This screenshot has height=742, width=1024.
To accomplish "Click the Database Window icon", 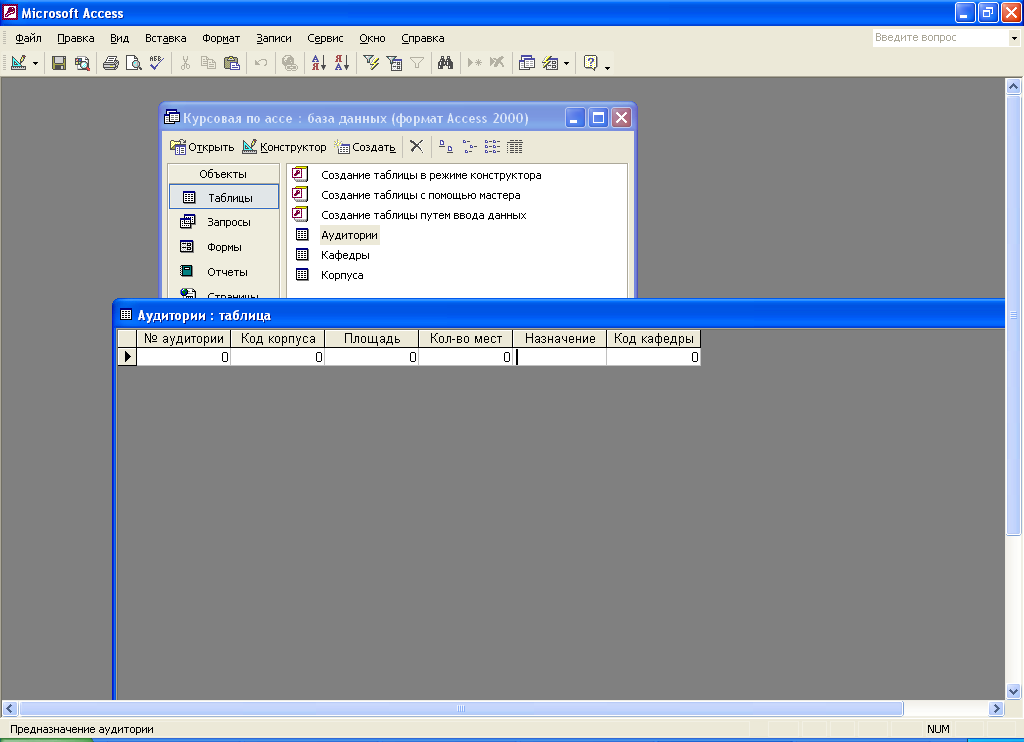I will pos(526,63).
